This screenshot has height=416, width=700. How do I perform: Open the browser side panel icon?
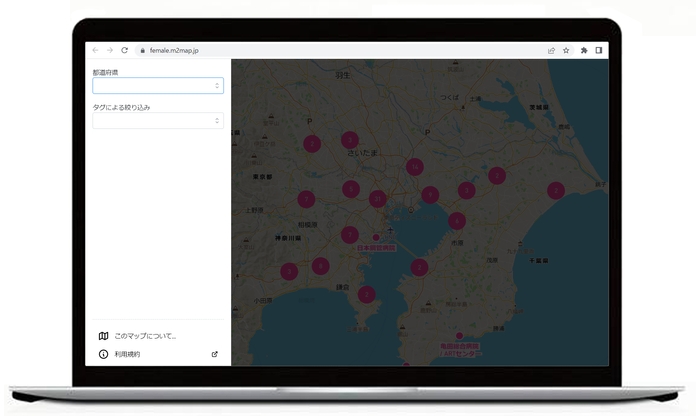(599, 50)
